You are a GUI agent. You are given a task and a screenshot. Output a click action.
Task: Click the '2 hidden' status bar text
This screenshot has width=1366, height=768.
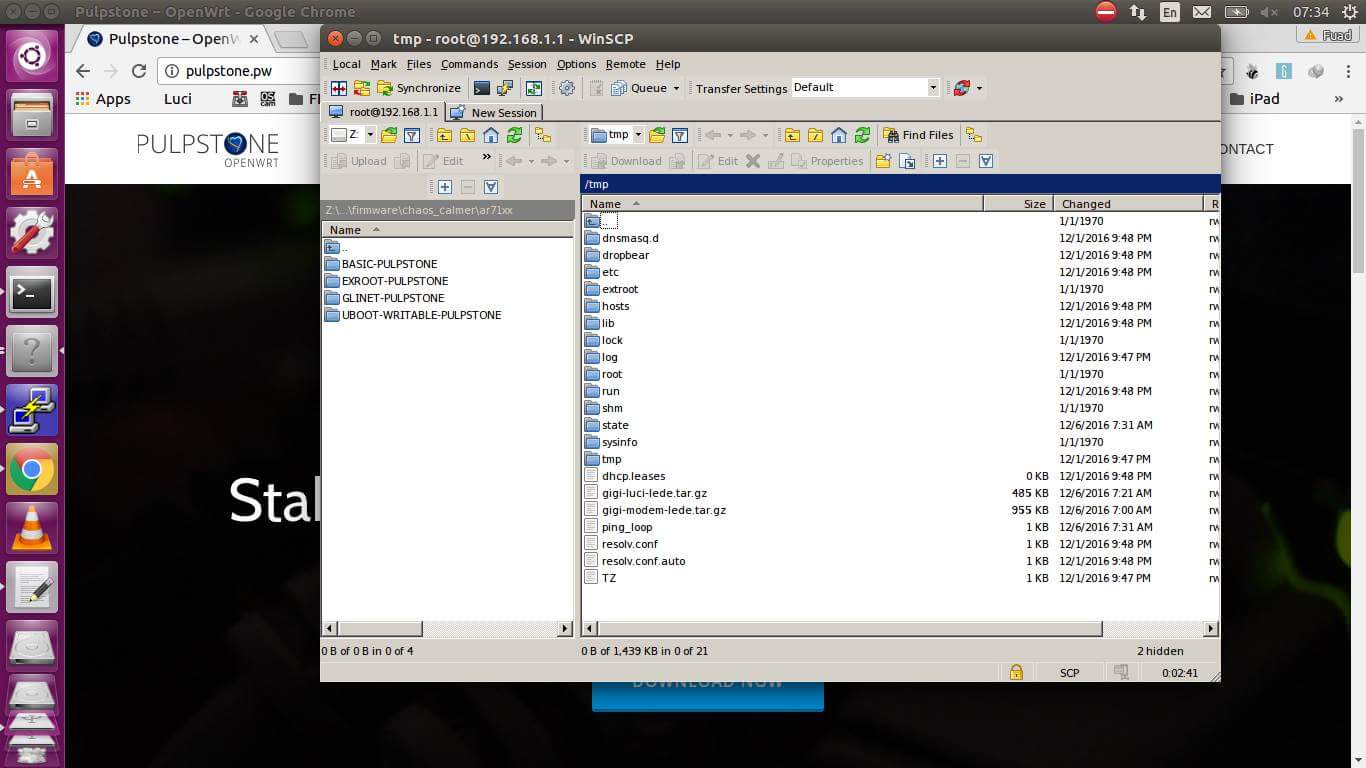click(1160, 651)
